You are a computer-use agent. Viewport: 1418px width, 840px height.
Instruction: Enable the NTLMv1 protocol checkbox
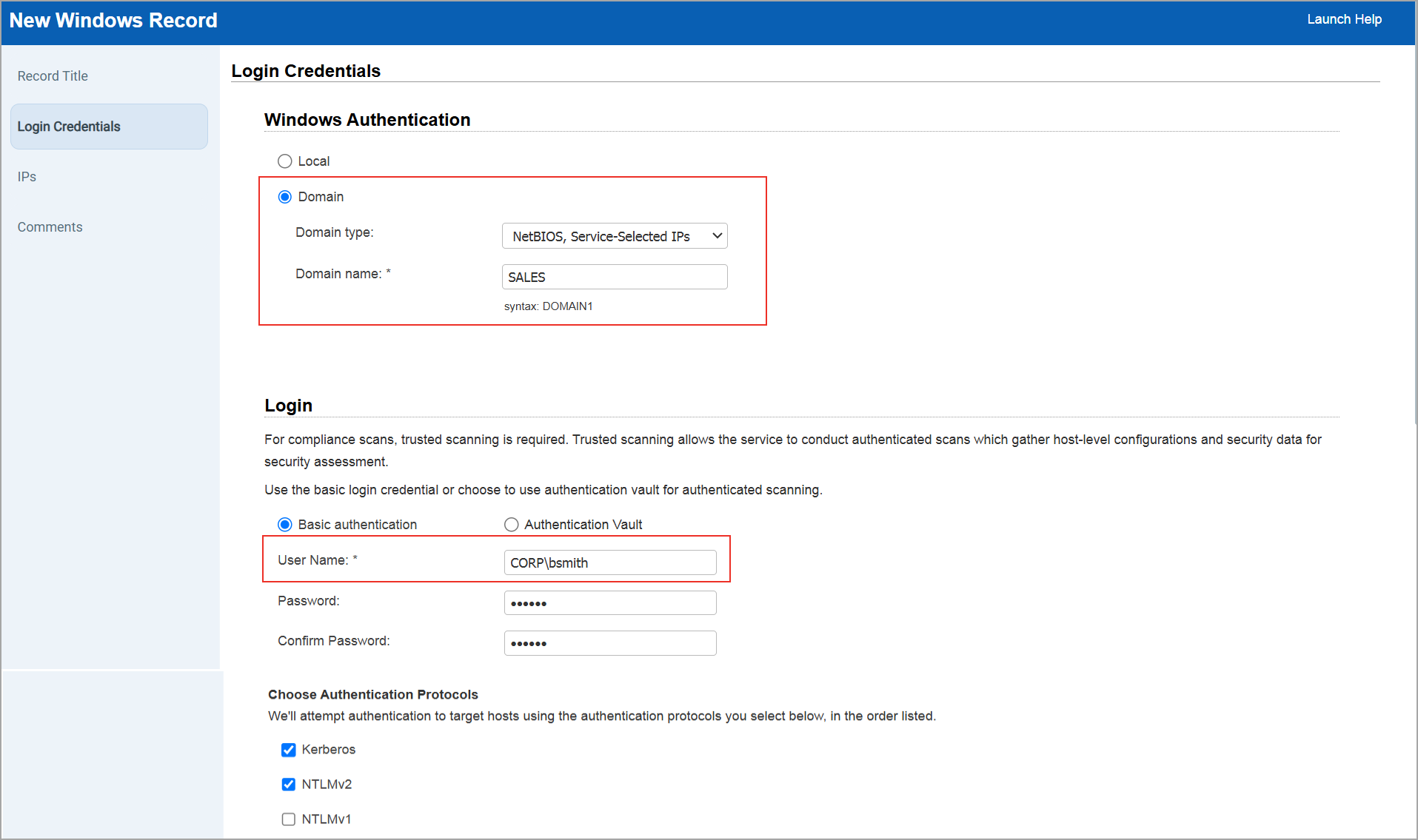point(288,819)
